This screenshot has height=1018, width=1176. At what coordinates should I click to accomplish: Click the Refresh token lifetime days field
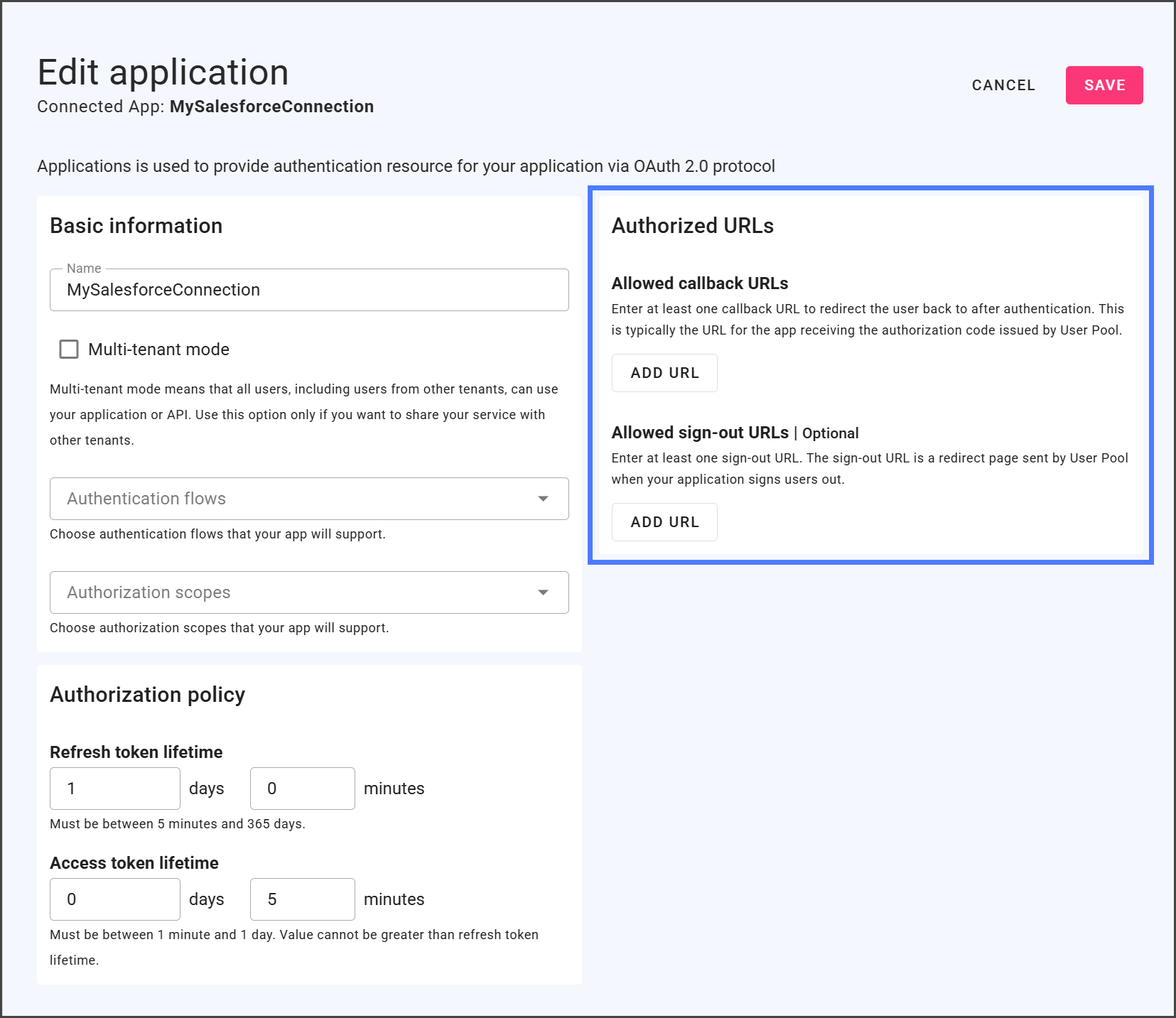(115, 789)
